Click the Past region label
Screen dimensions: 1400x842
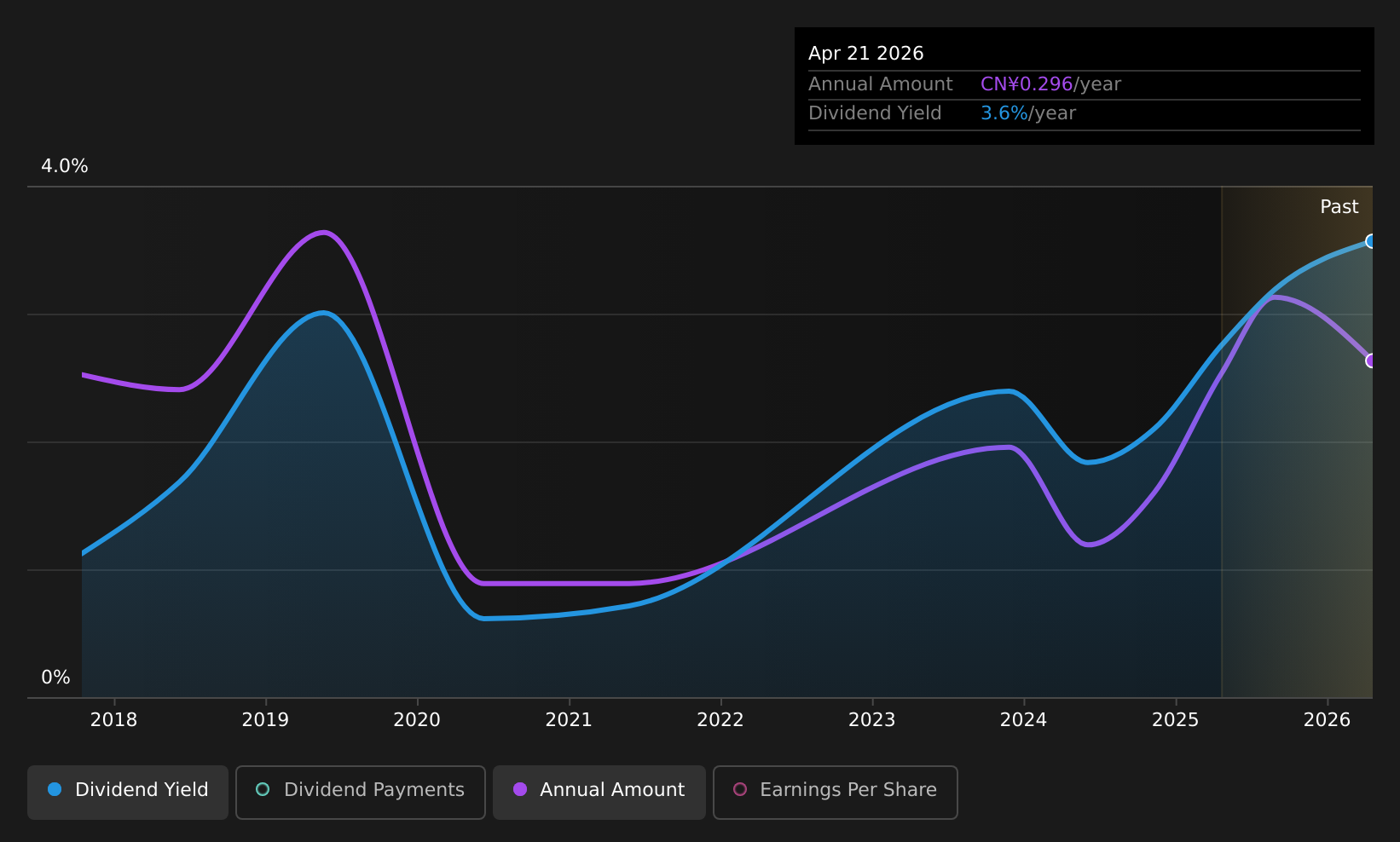[x=1339, y=207]
